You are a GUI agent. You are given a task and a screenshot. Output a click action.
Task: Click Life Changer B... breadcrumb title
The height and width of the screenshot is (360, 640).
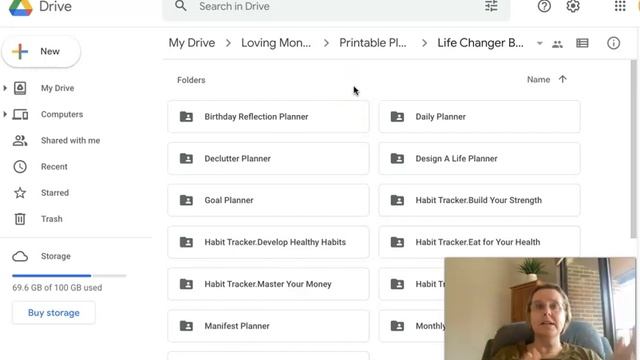click(x=480, y=43)
